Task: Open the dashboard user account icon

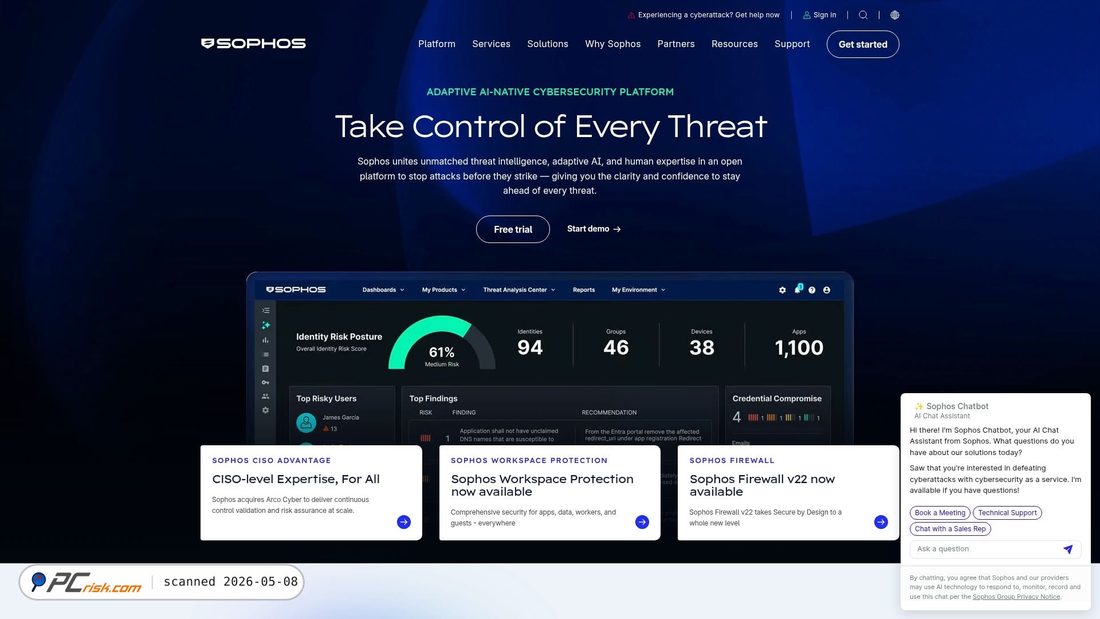Action: coord(826,290)
